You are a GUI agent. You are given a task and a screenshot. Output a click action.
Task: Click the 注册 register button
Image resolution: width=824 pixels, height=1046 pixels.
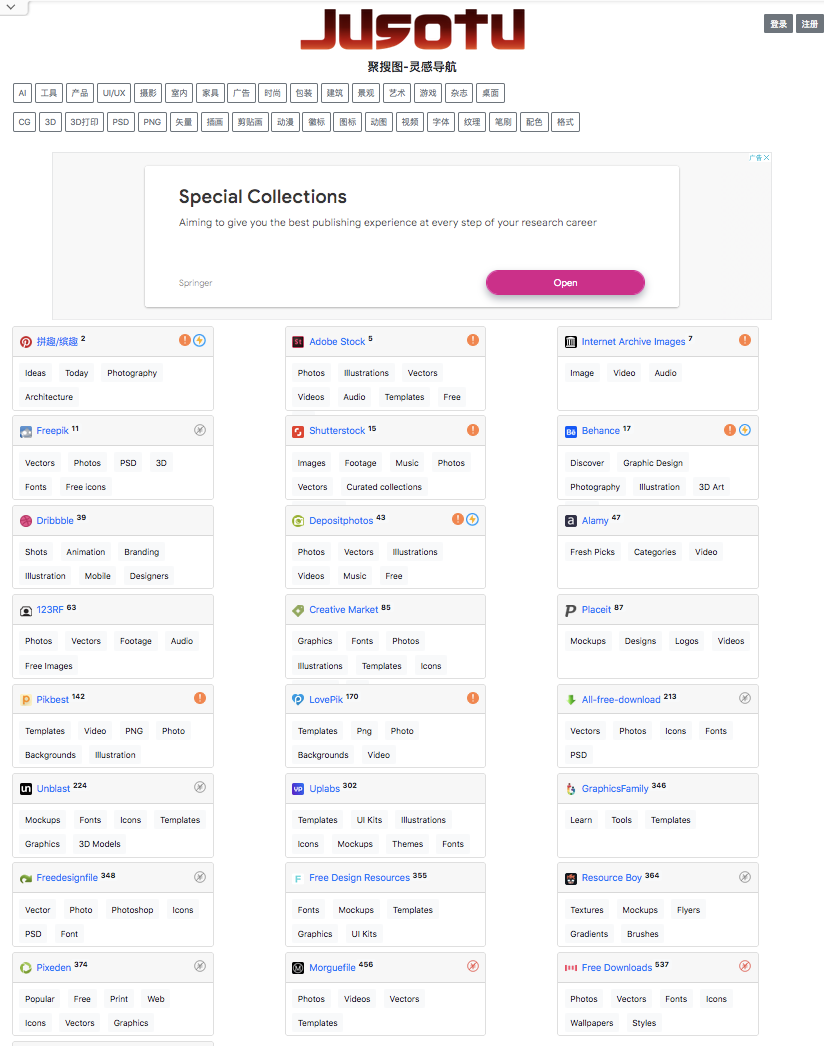(x=809, y=24)
